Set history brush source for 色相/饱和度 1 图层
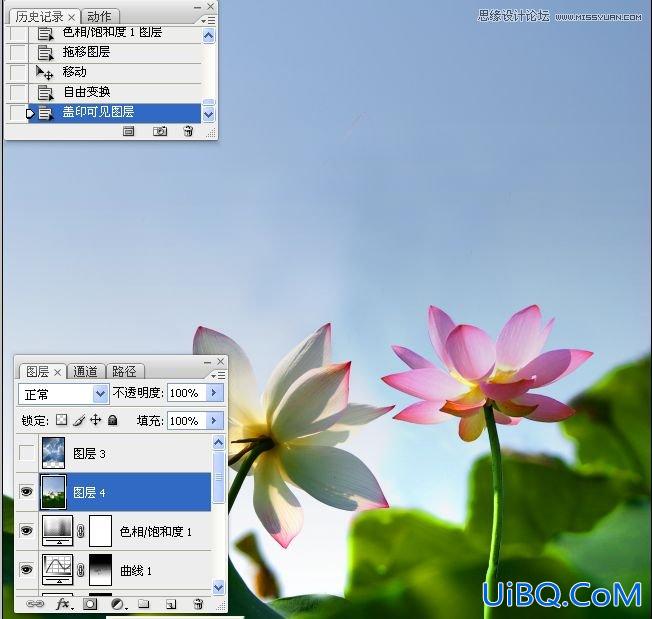 click(17, 33)
